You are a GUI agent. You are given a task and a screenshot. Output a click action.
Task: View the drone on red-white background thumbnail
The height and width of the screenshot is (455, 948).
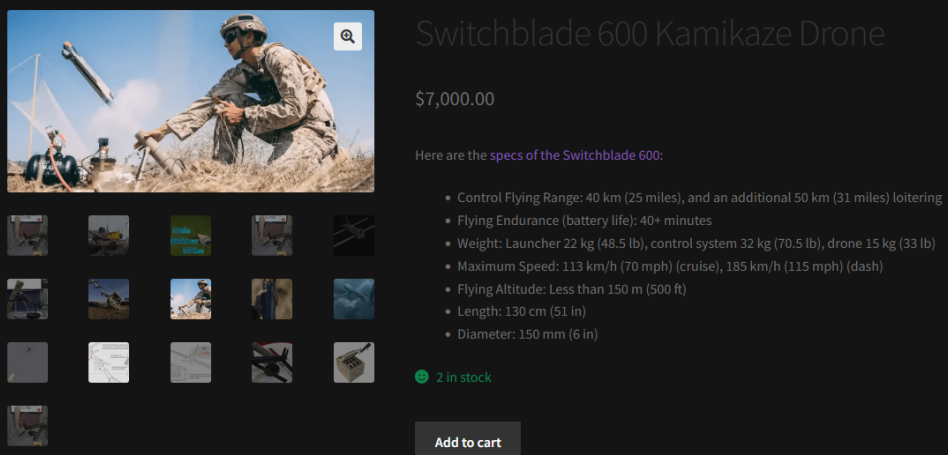(272, 362)
